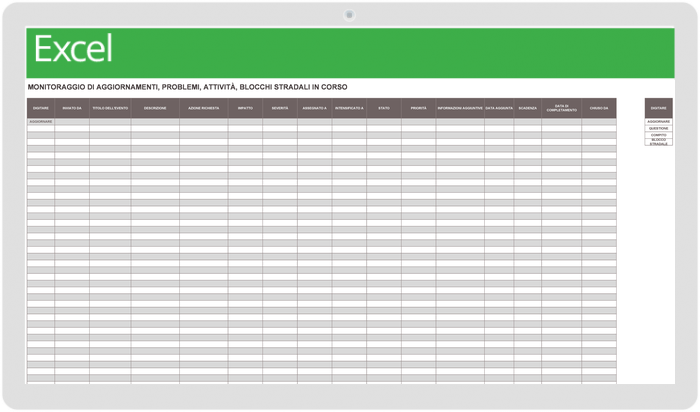Screen dimensions: 700x412
Task: Click the AZIONE RICHIESTA column header
Action: 204,108
